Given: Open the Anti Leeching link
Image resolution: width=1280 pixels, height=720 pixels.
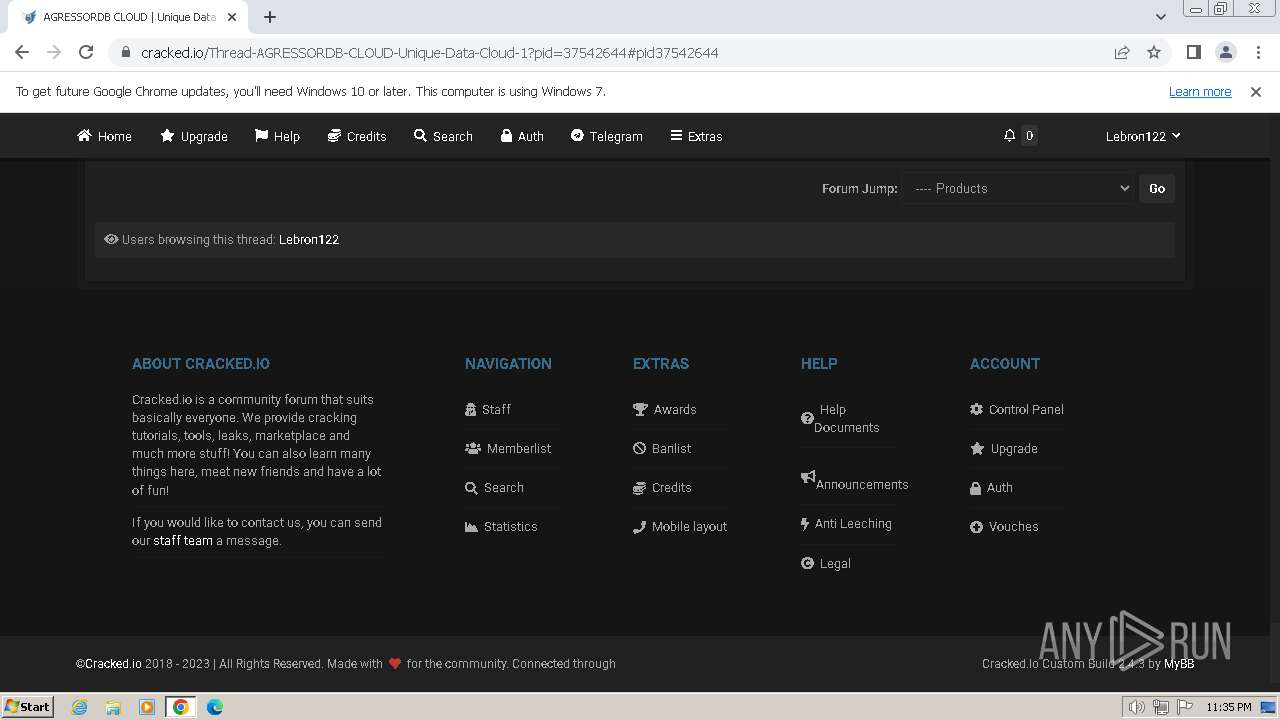Looking at the screenshot, I should pos(846,523).
